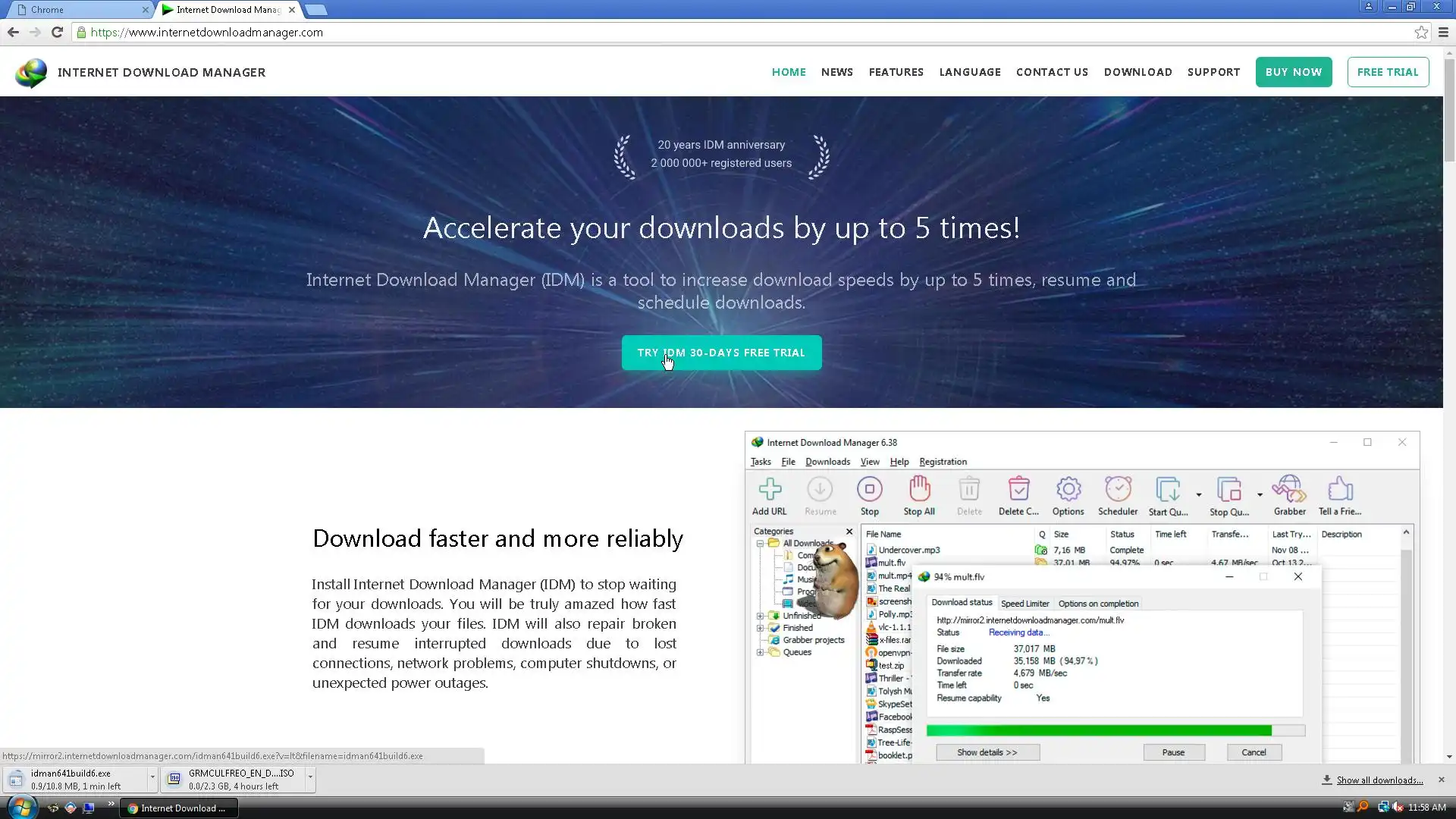The height and width of the screenshot is (819, 1456).
Task: Open dropdown arrow for idman641build6.exe download
Action: click(152, 778)
